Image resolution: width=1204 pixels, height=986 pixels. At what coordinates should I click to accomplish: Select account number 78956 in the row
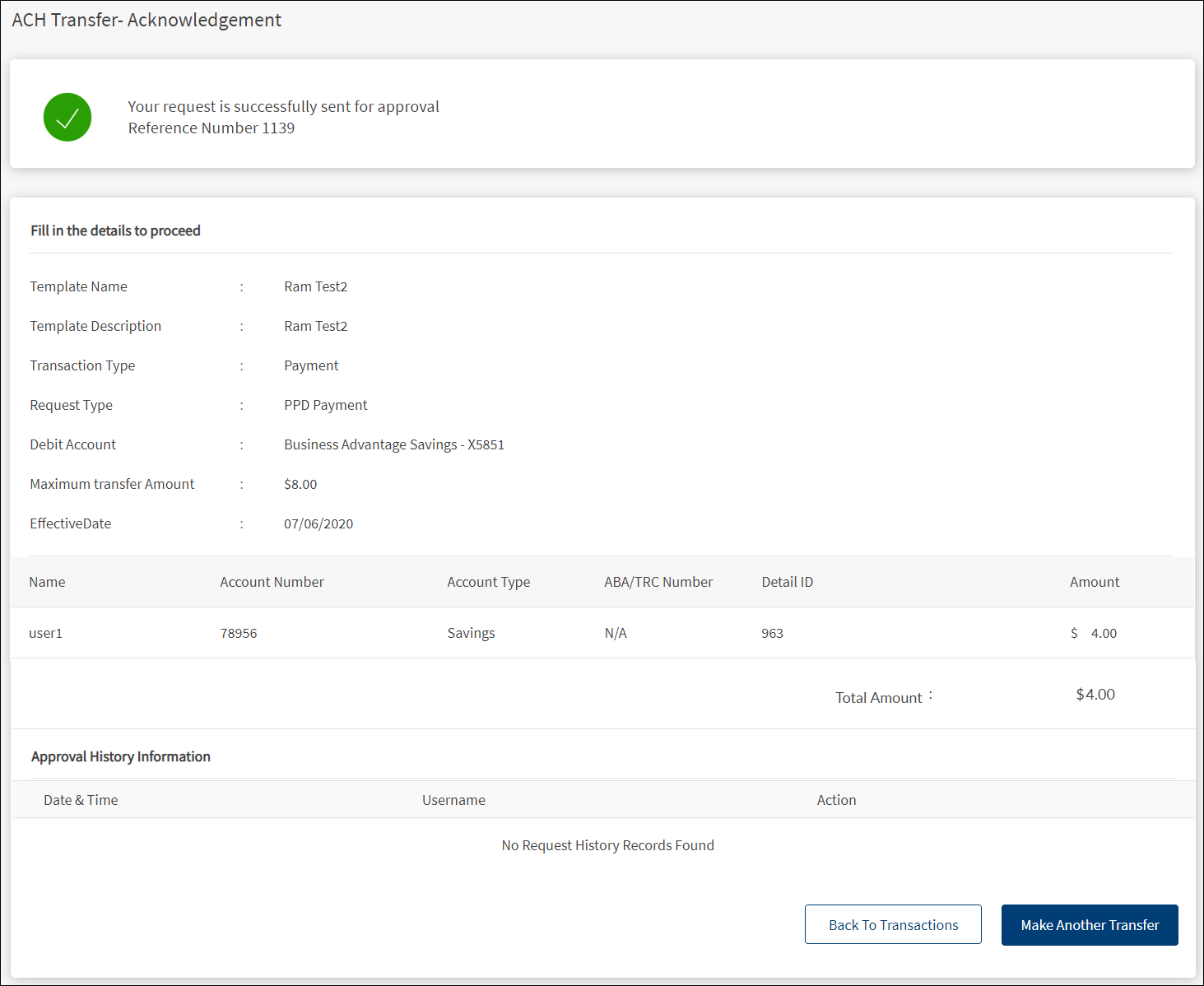(239, 633)
